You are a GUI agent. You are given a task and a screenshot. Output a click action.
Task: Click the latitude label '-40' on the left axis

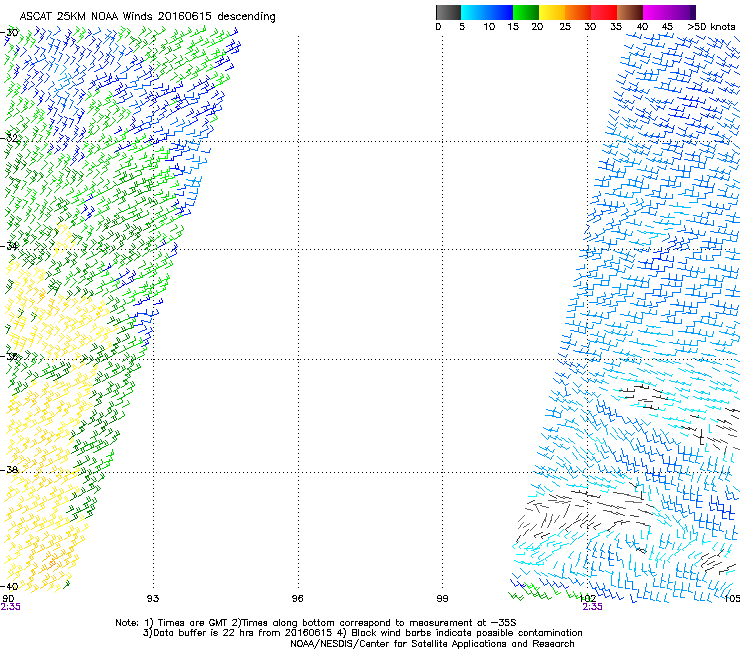point(9,586)
